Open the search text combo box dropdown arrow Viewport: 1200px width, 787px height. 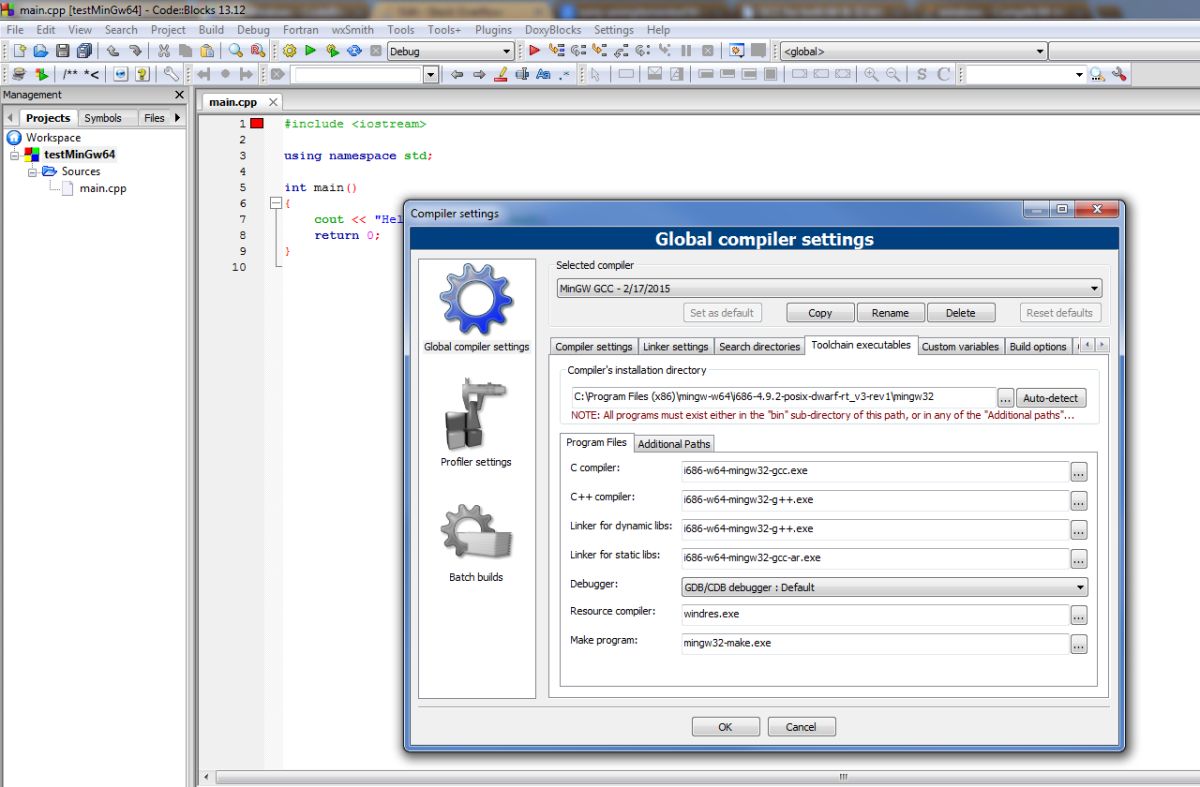click(431, 74)
